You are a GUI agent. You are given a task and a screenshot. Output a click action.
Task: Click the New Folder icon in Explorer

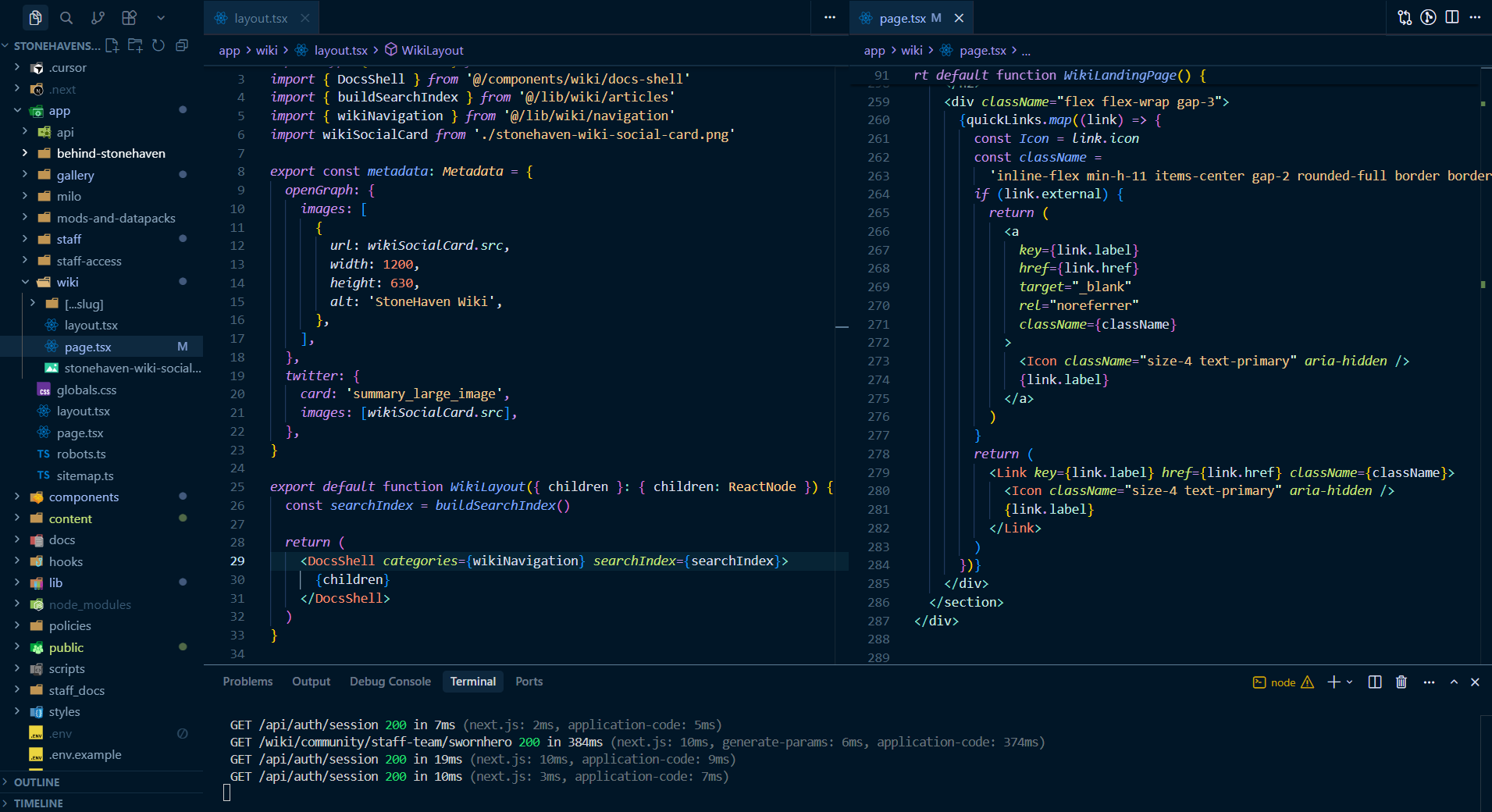(135, 45)
